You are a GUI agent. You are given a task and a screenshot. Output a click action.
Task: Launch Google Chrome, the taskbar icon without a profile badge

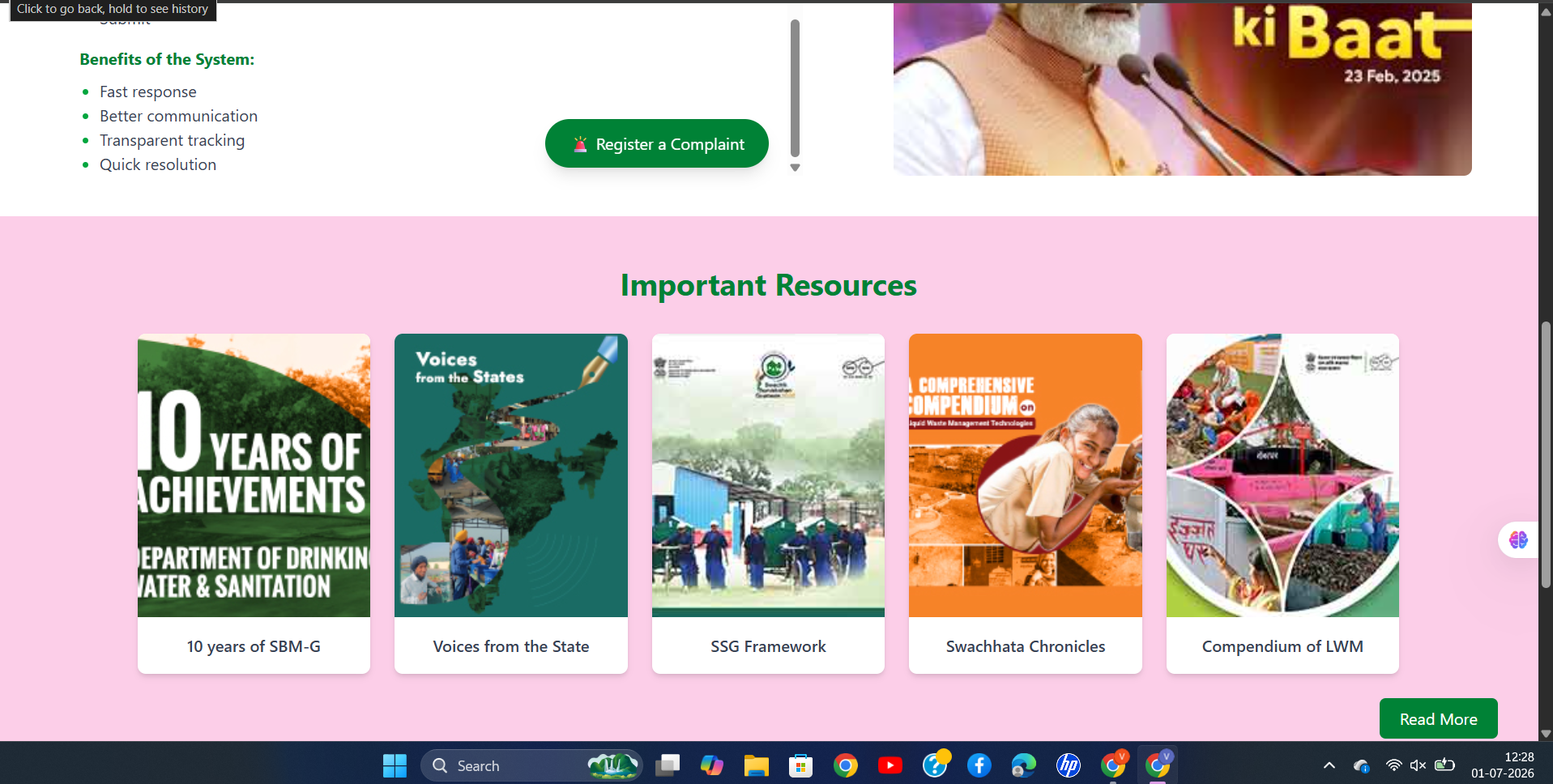pyautogui.click(x=846, y=765)
